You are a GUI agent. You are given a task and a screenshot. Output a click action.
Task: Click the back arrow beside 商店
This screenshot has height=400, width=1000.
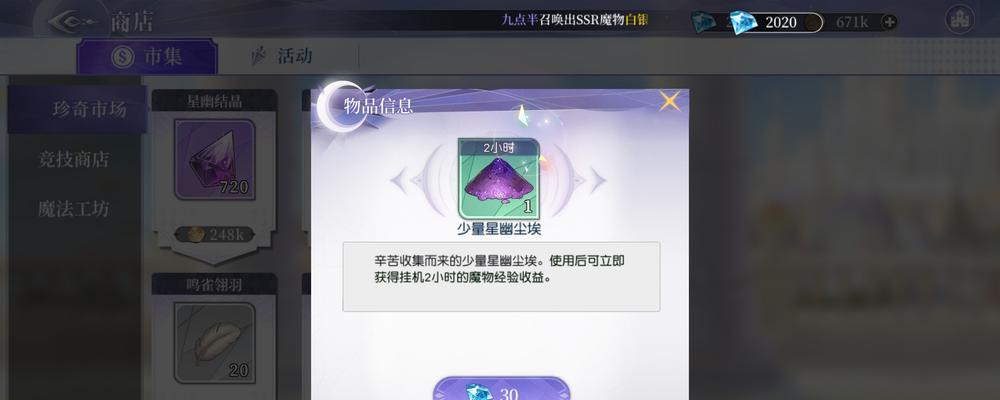point(73,22)
